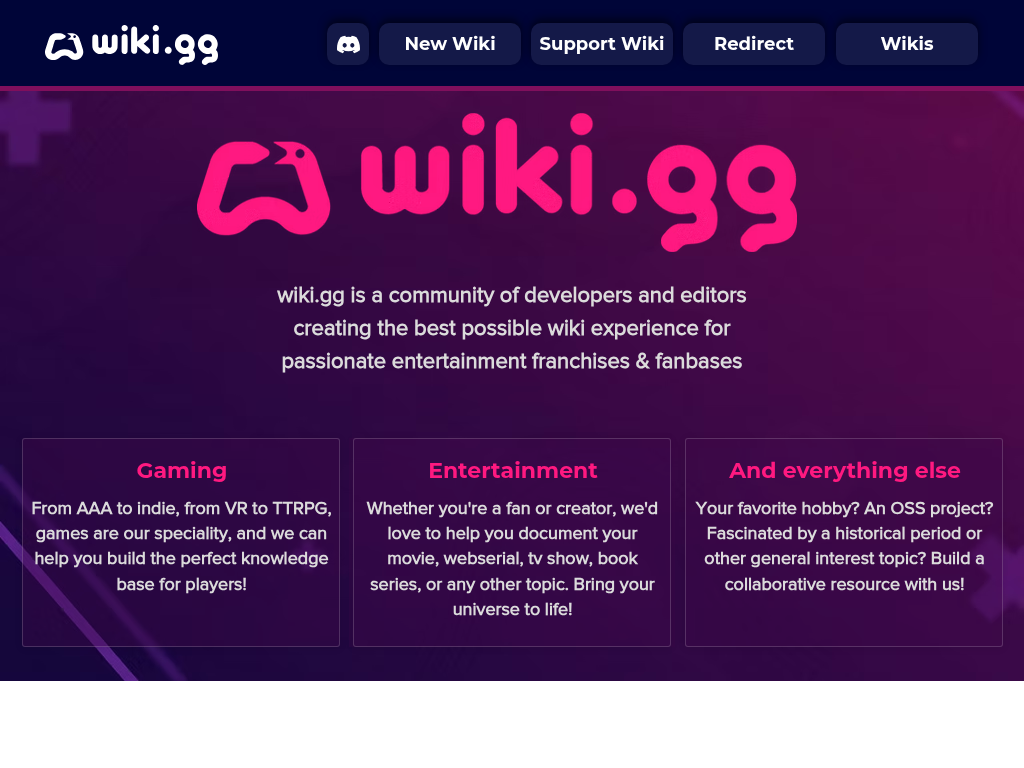Click the Gaming card body text
1024x768 pixels.
[x=182, y=546]
